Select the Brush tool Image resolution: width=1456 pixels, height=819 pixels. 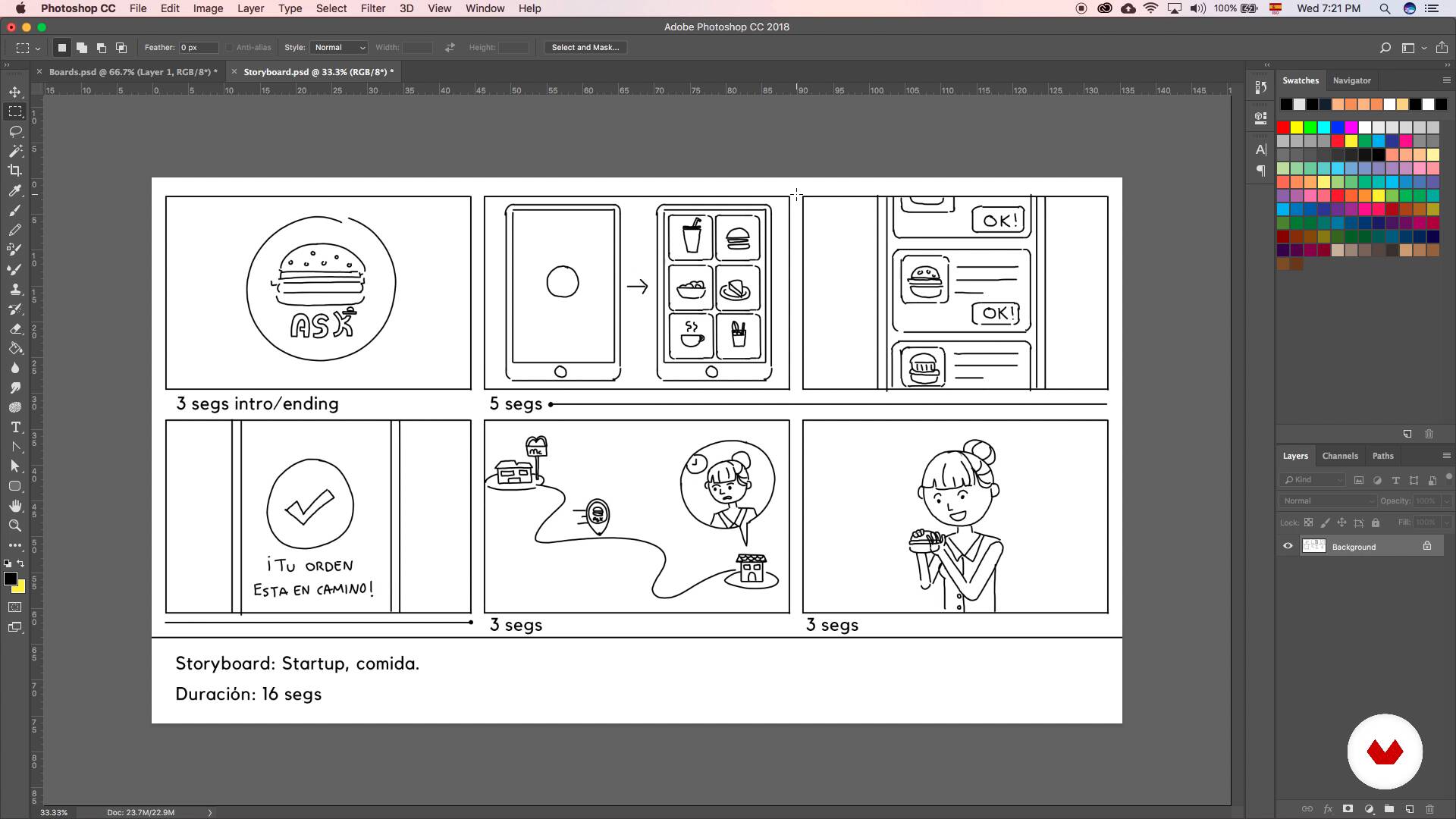click(15, 210)
